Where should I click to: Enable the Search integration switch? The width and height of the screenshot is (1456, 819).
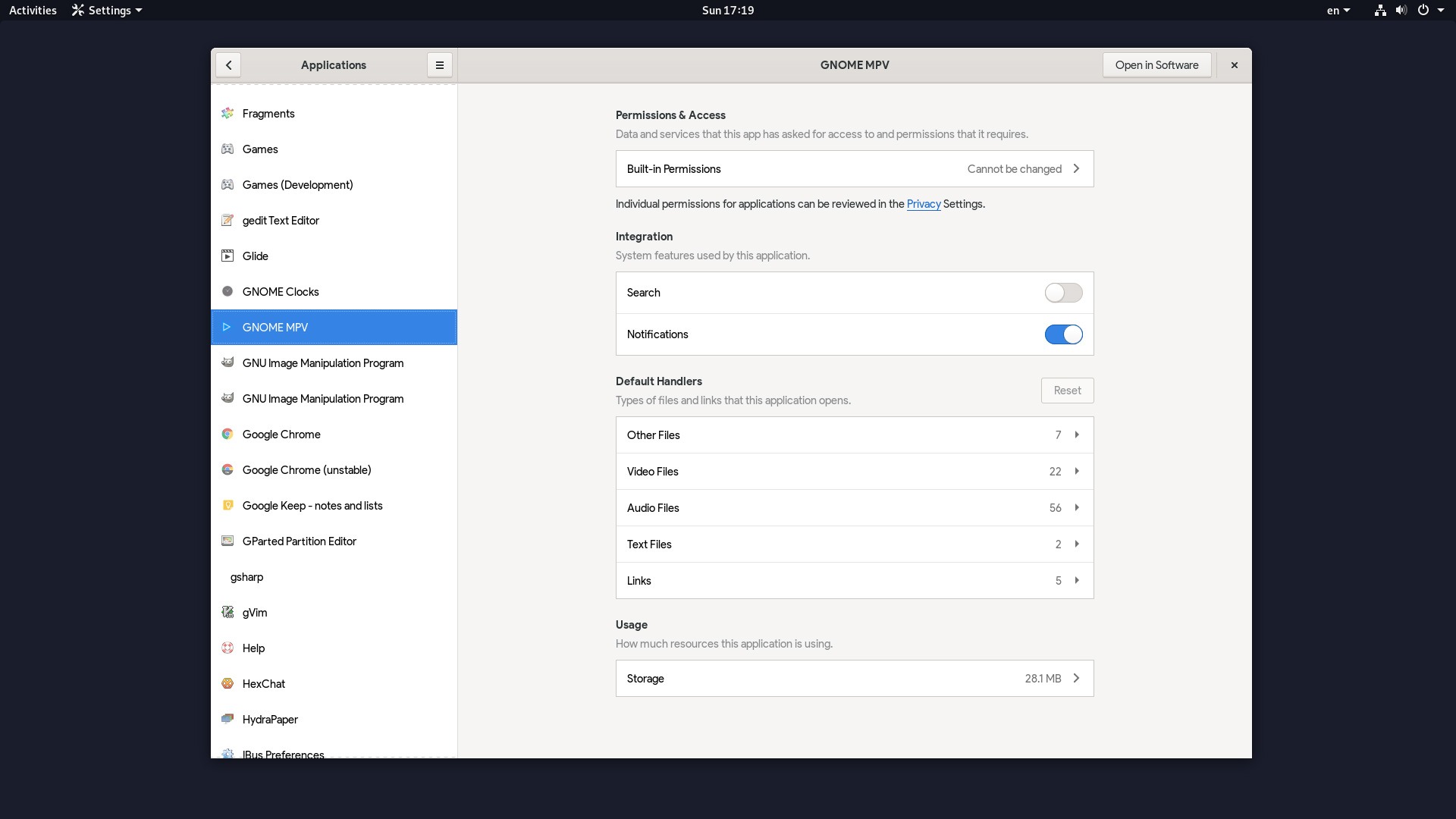coord(1063,293)
